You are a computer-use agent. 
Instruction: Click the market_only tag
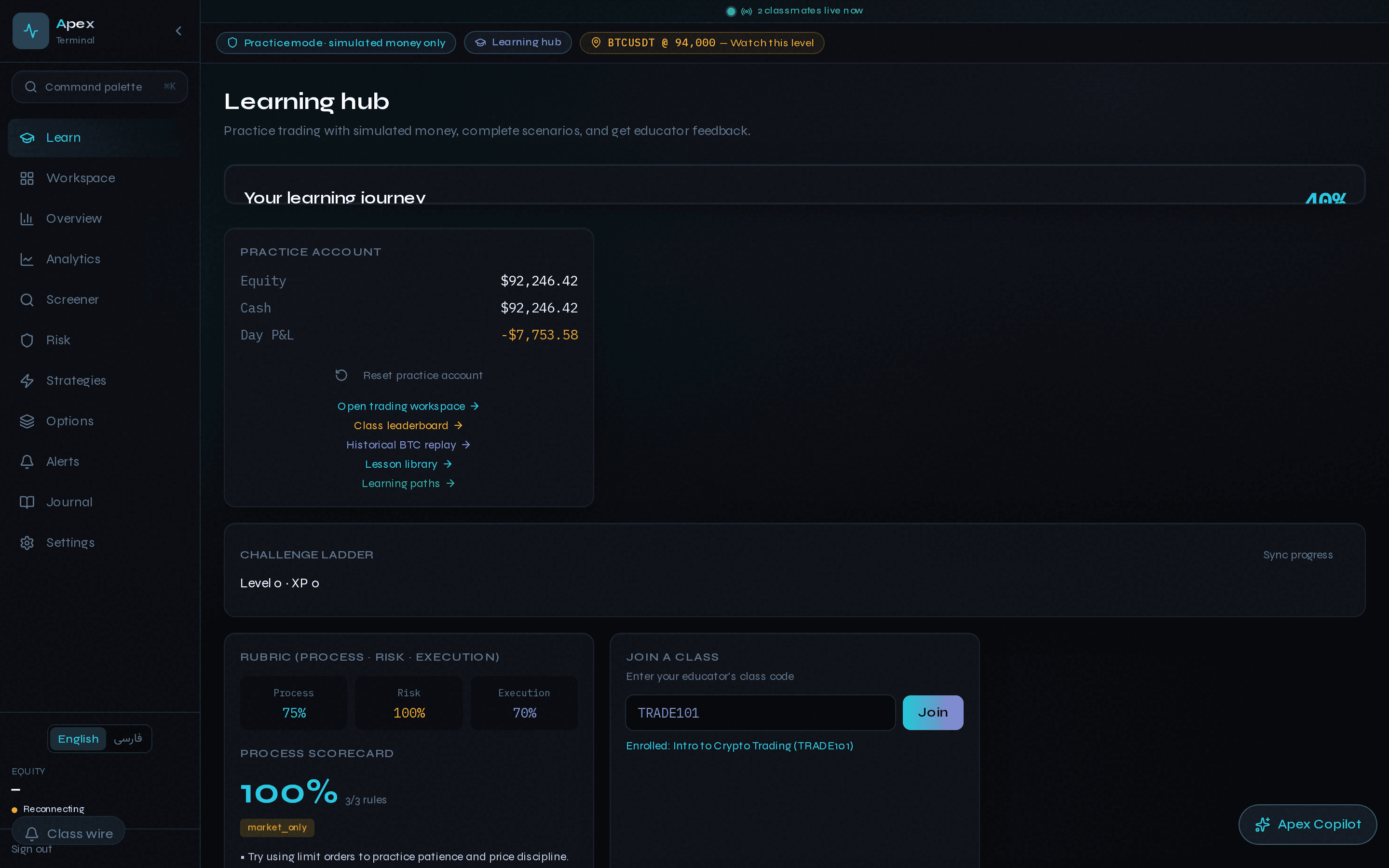tap(277, 827)
